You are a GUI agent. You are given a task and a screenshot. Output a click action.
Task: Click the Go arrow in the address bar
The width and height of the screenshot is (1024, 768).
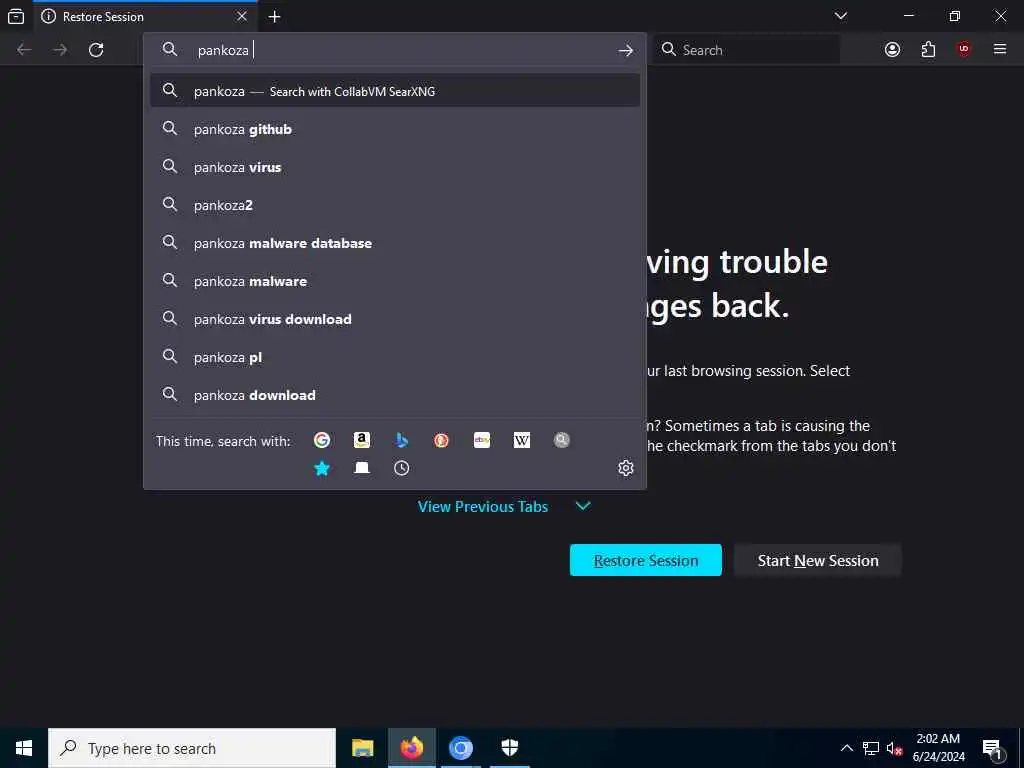(626, 50)
